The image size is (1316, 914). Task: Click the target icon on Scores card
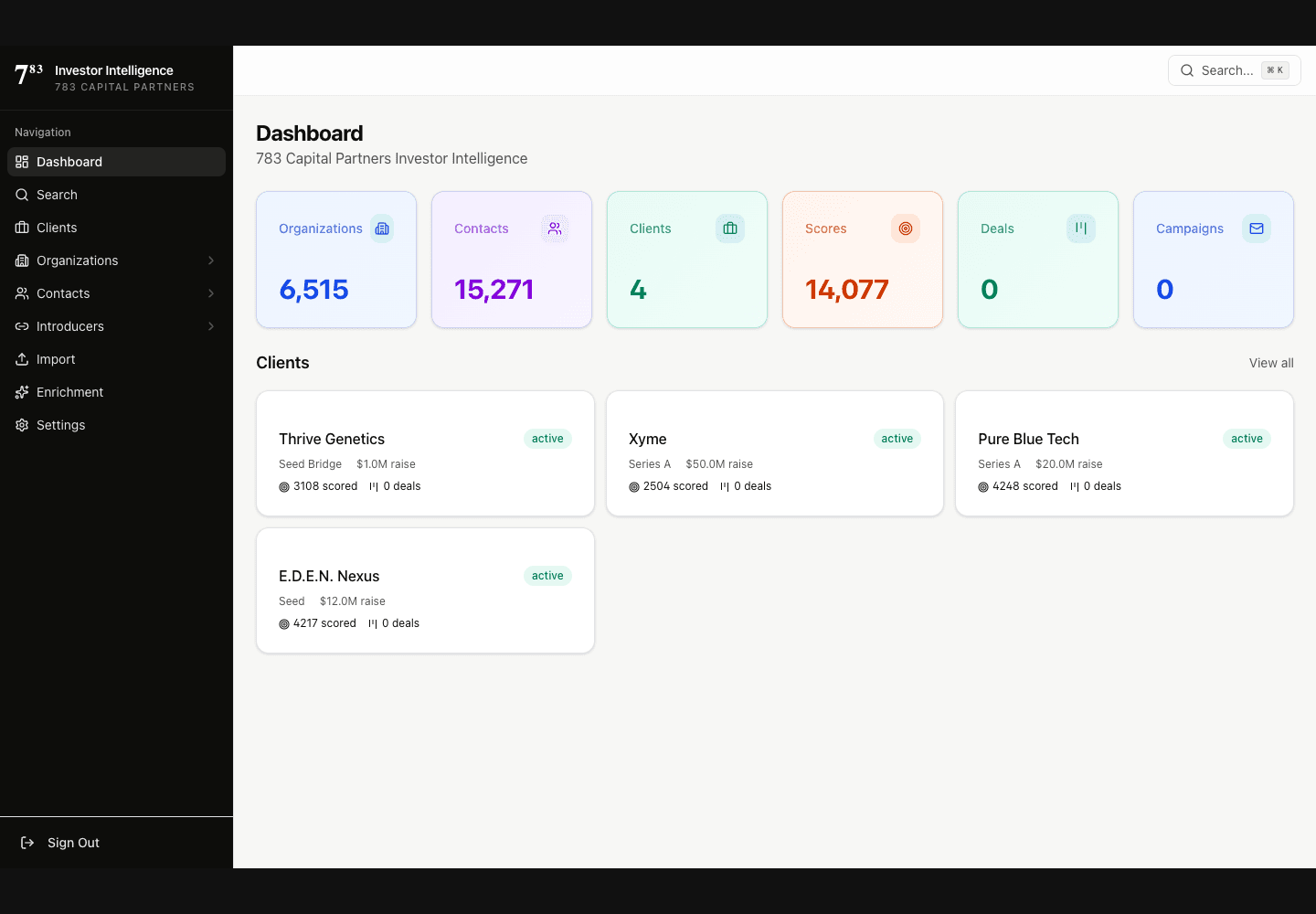coord(906,228)
